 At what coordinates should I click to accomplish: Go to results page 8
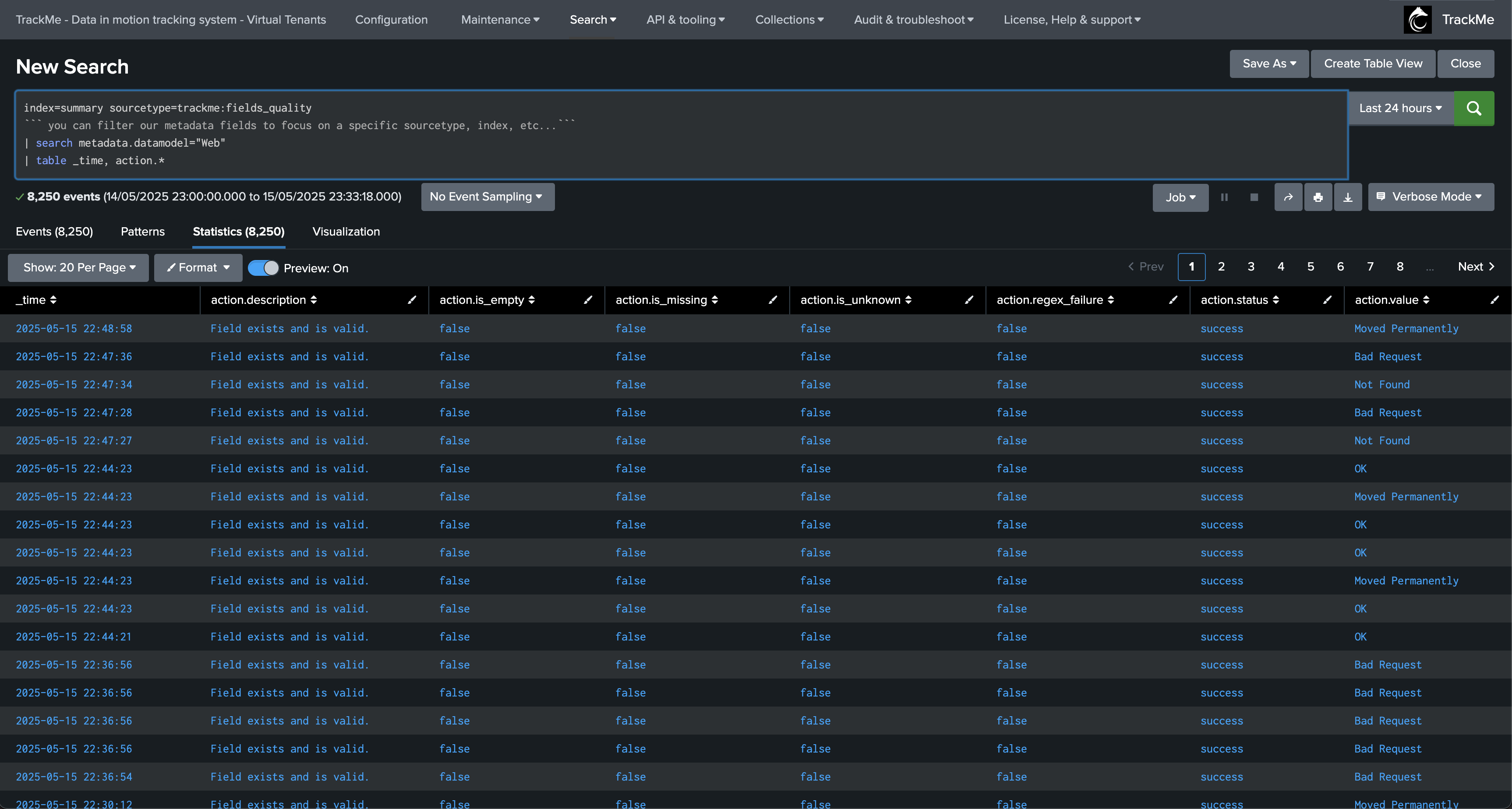1400,266
